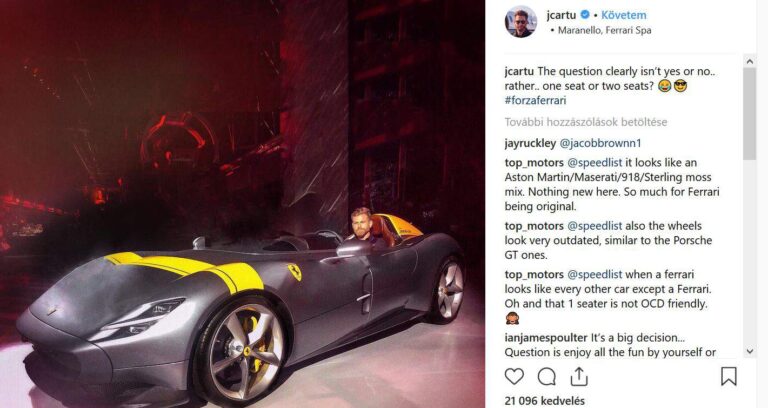Open @jacobbrownn1 mention
768x408 pixels.
pos(600,143)
